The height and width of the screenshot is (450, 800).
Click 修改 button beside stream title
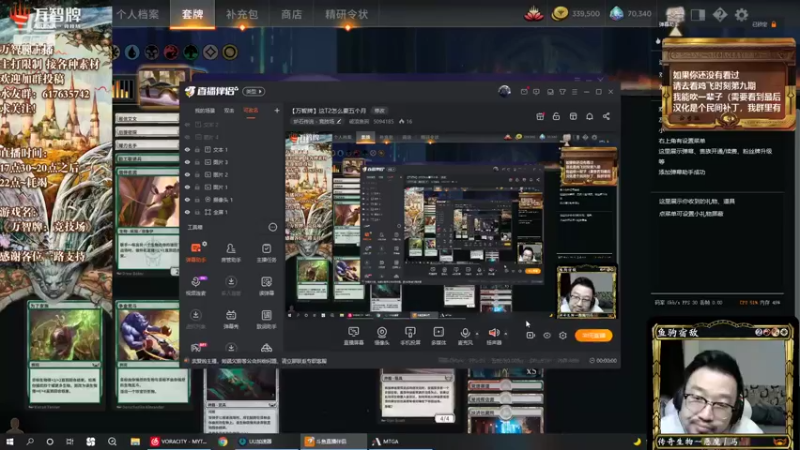click(380, 110)
